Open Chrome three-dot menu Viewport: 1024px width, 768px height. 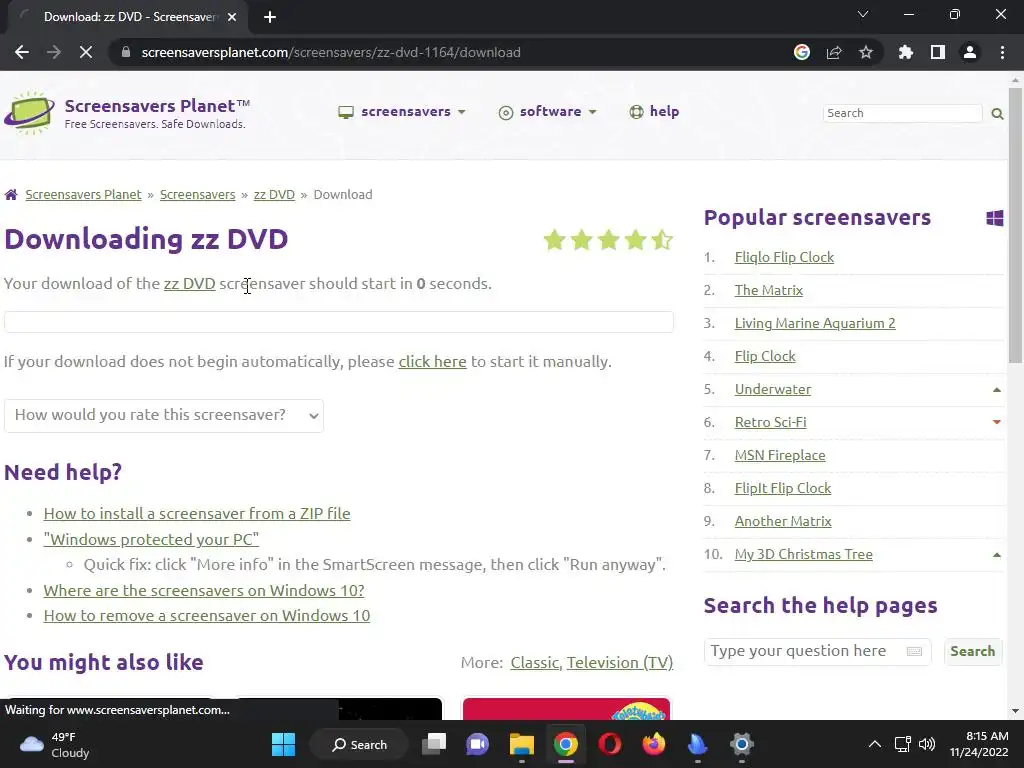[x=1002, y=52]
